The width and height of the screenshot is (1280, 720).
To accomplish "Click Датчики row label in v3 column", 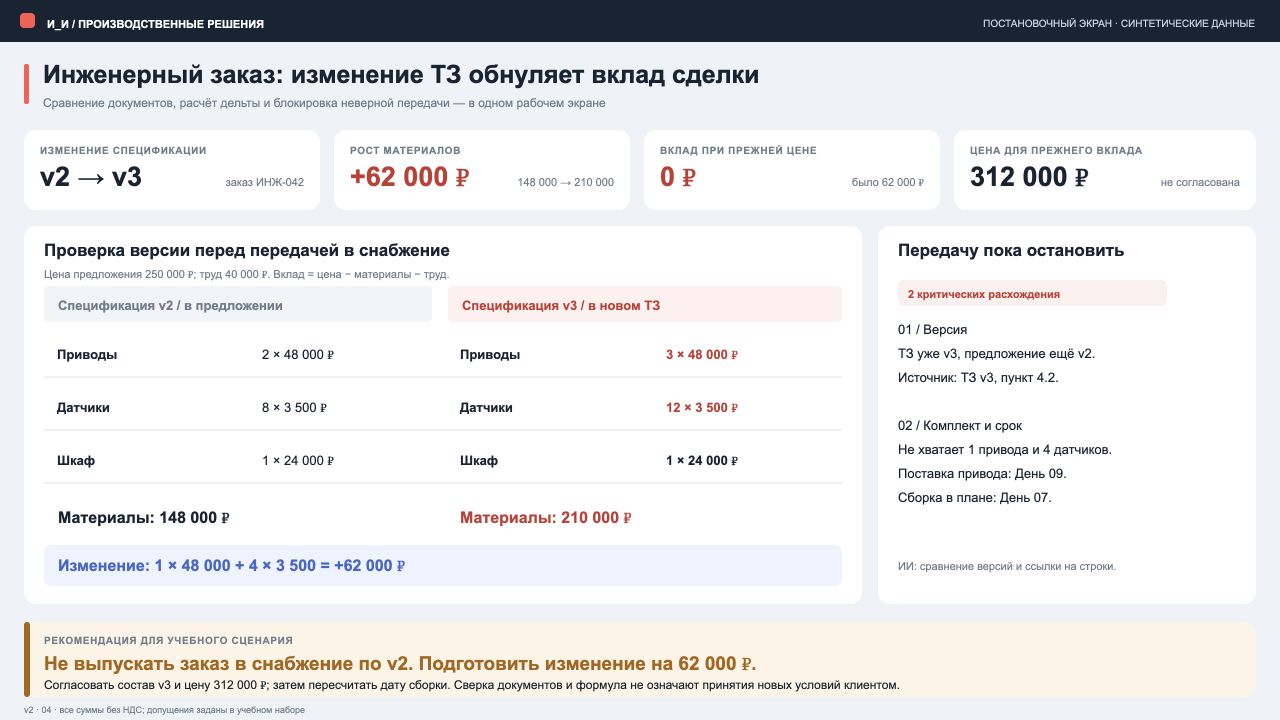I will point(487,408).
